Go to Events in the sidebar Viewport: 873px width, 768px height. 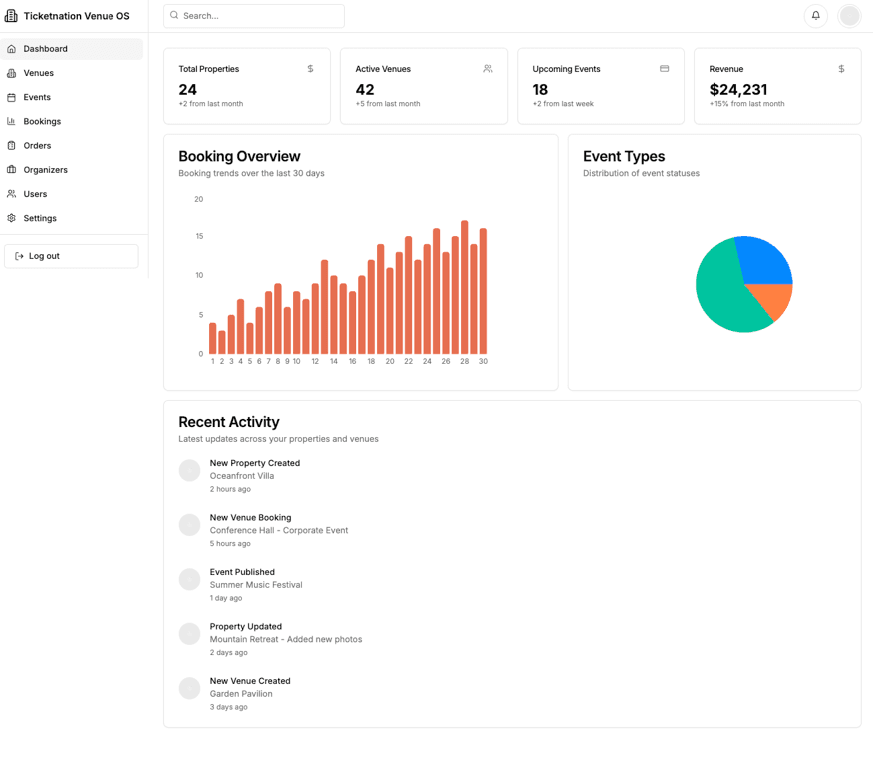click(37, 97)
